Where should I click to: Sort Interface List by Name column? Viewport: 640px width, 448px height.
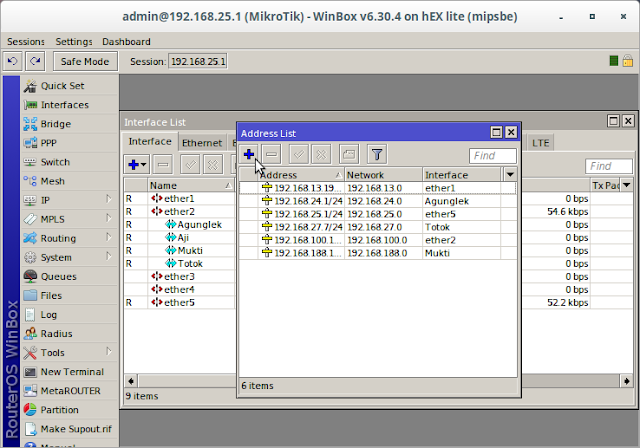[x=190, y=186]
